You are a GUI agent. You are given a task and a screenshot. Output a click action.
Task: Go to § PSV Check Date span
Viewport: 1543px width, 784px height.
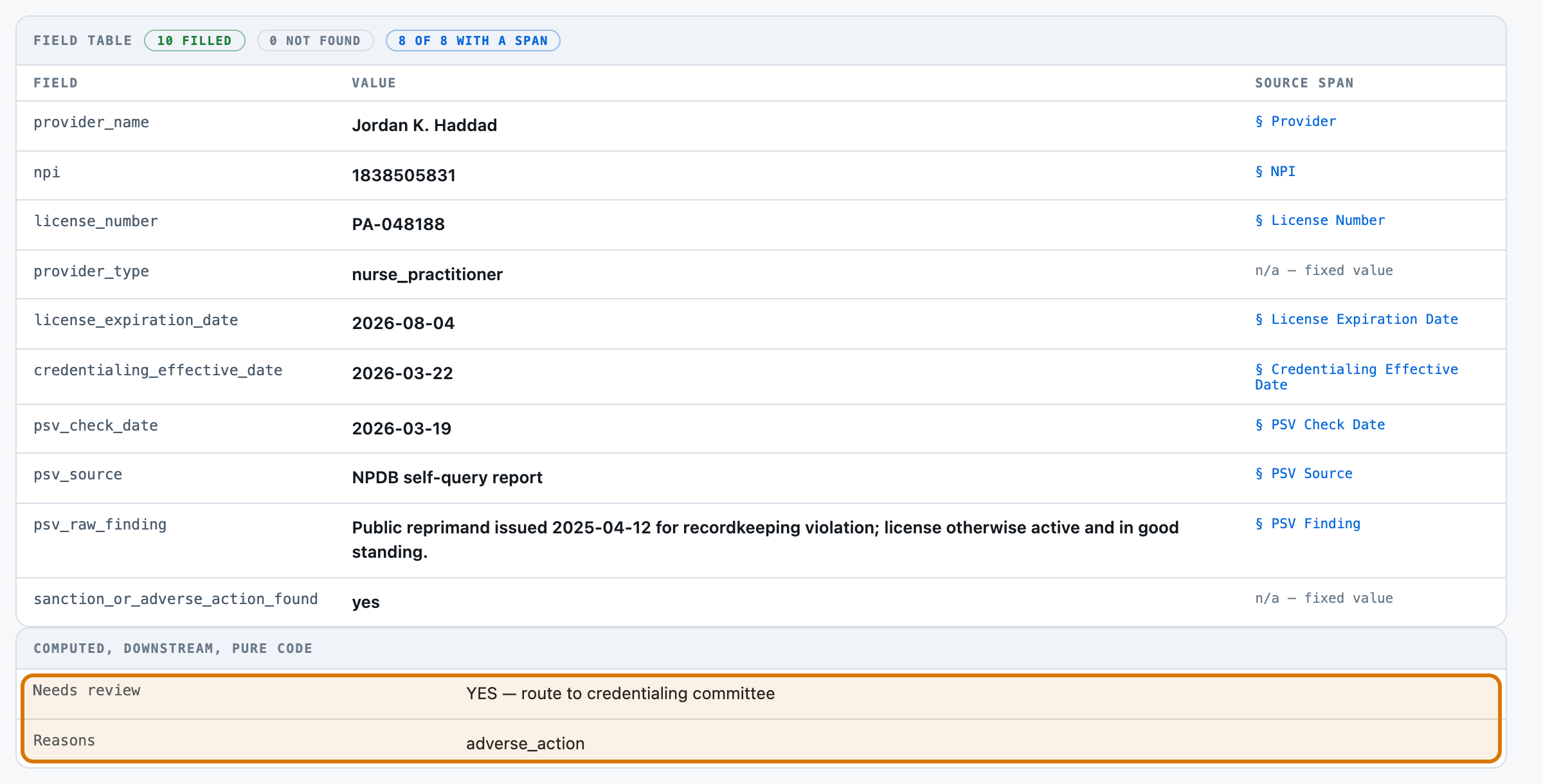point(1320,425)
